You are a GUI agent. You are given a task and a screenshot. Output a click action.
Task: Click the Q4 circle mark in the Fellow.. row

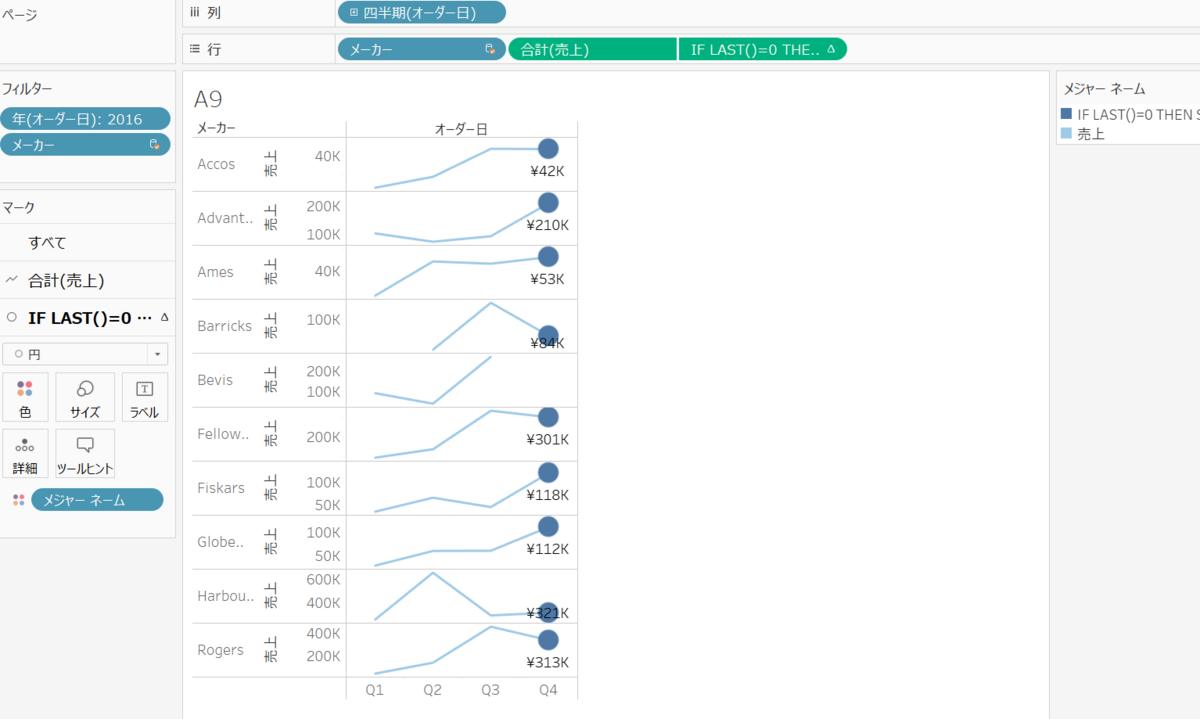[548, 417]
